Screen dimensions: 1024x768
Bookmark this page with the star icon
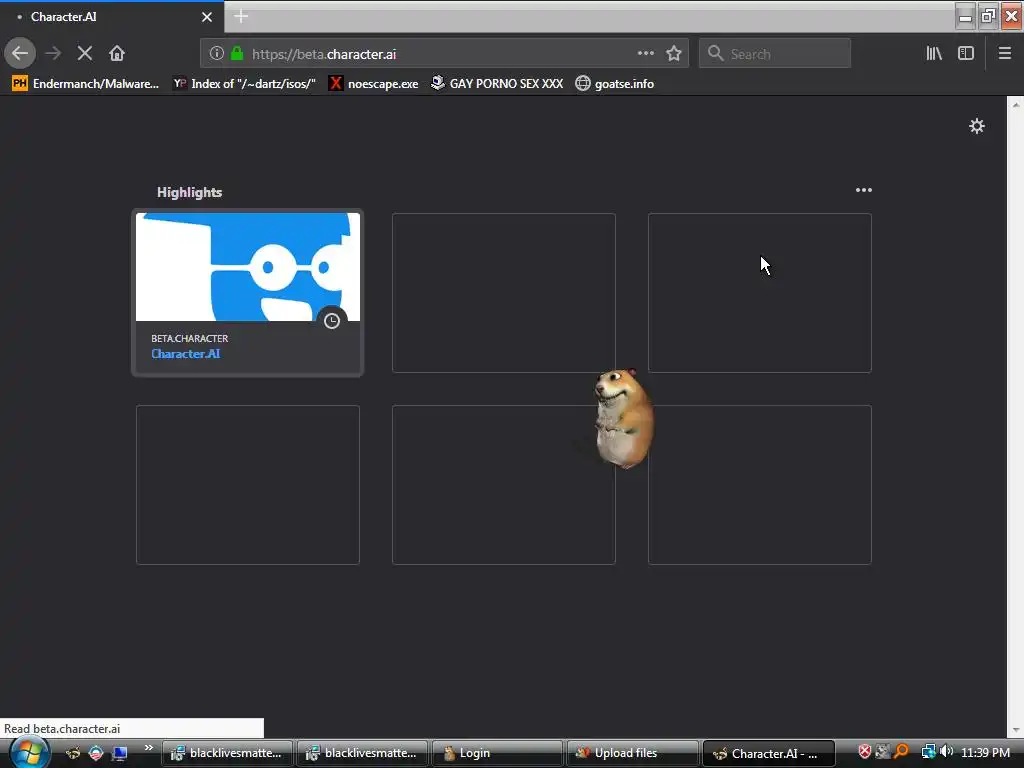click(674, 54)
